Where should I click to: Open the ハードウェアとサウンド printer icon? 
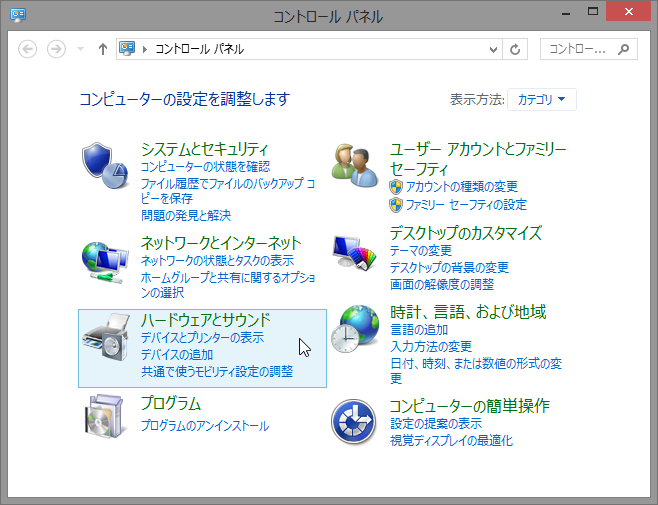tap(106, 338)
